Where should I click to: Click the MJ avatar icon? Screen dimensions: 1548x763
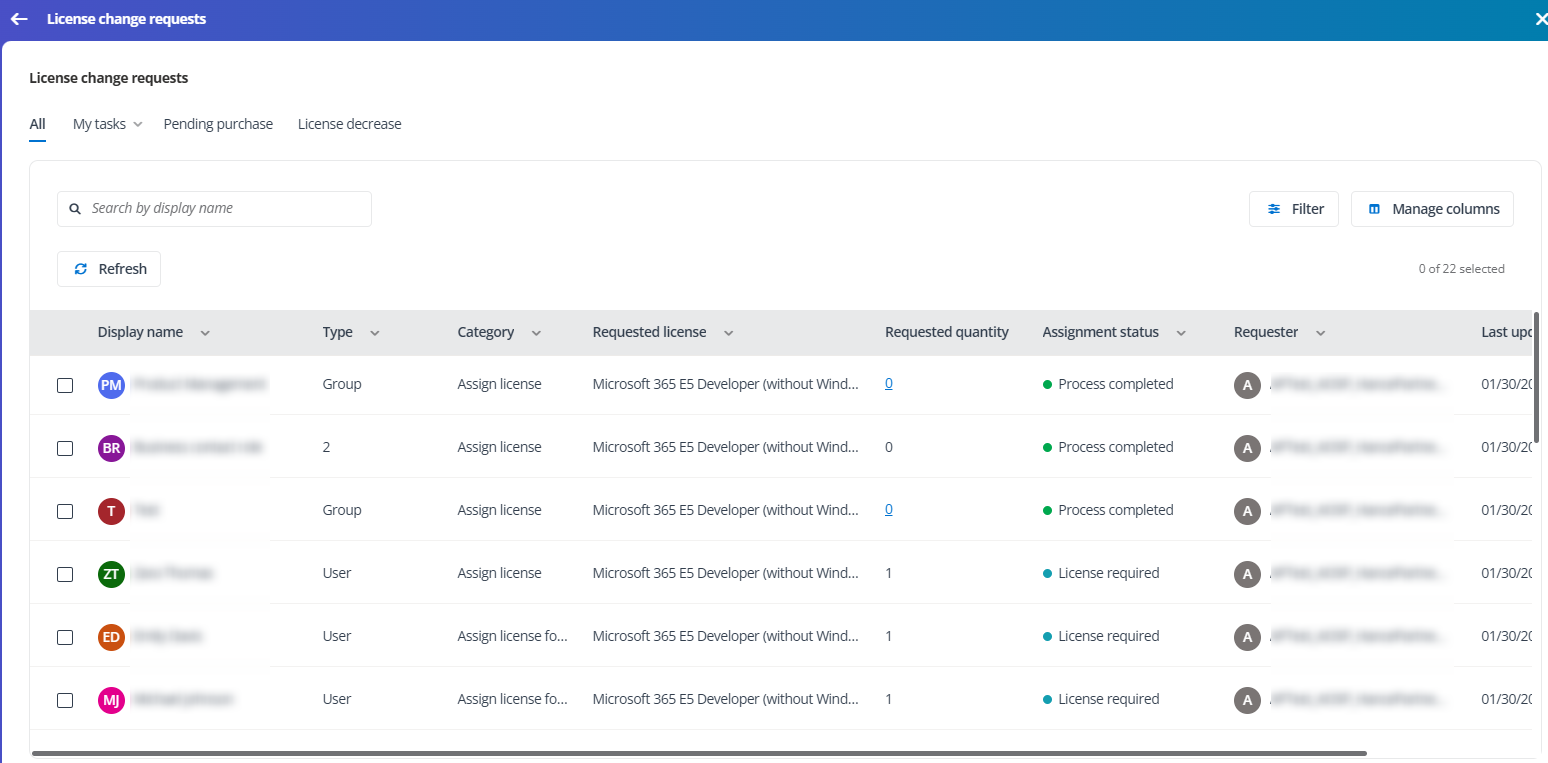[111, 700]
